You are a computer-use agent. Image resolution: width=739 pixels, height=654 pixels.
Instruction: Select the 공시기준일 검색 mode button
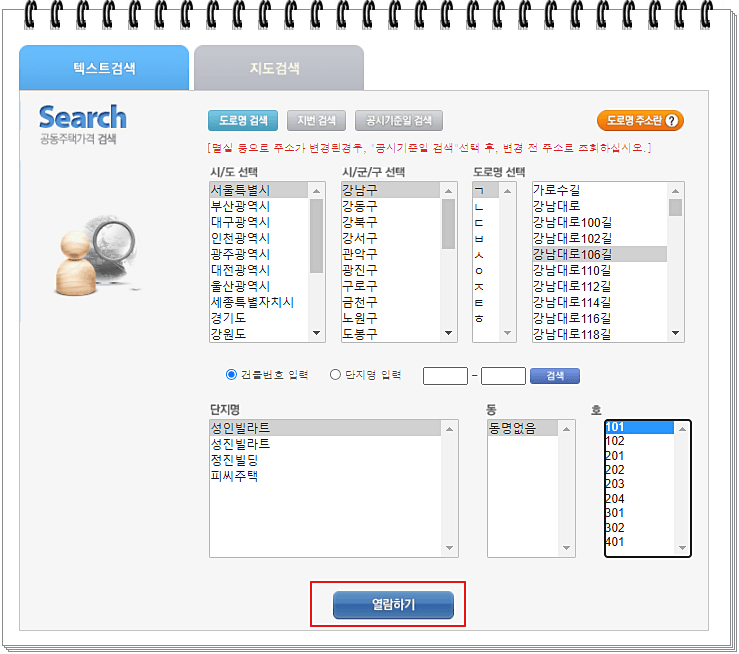pyautogui.click(x=399, y=121)
